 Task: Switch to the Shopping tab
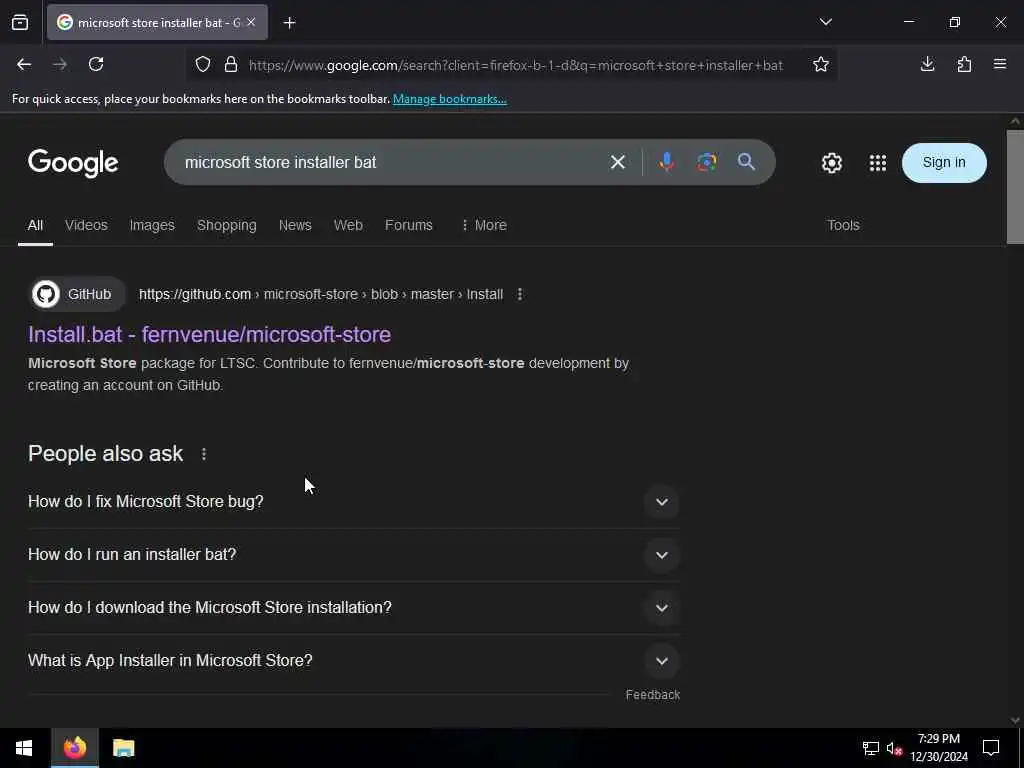click(227, 225)
